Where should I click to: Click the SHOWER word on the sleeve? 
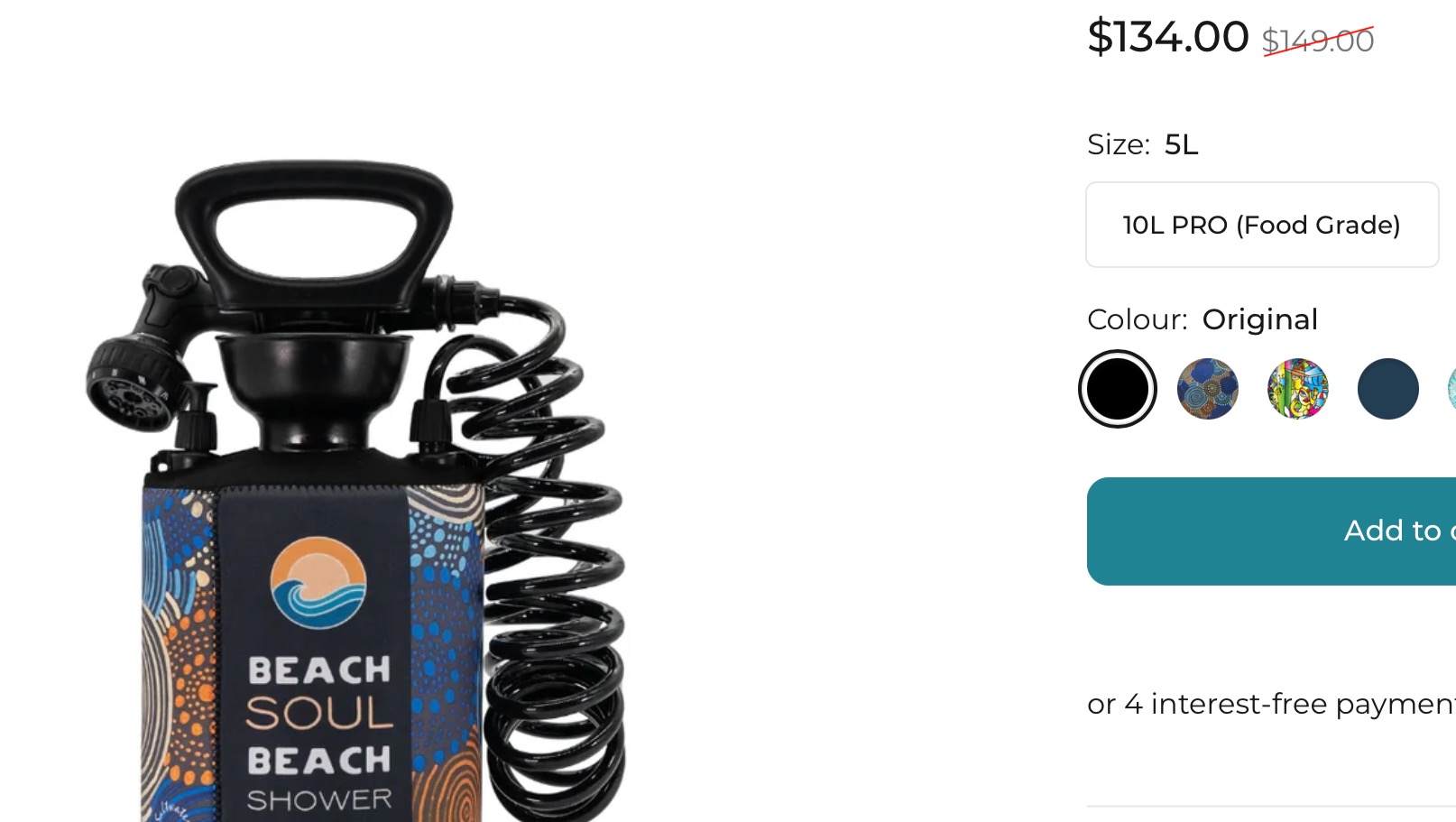(x=319, y=800)
